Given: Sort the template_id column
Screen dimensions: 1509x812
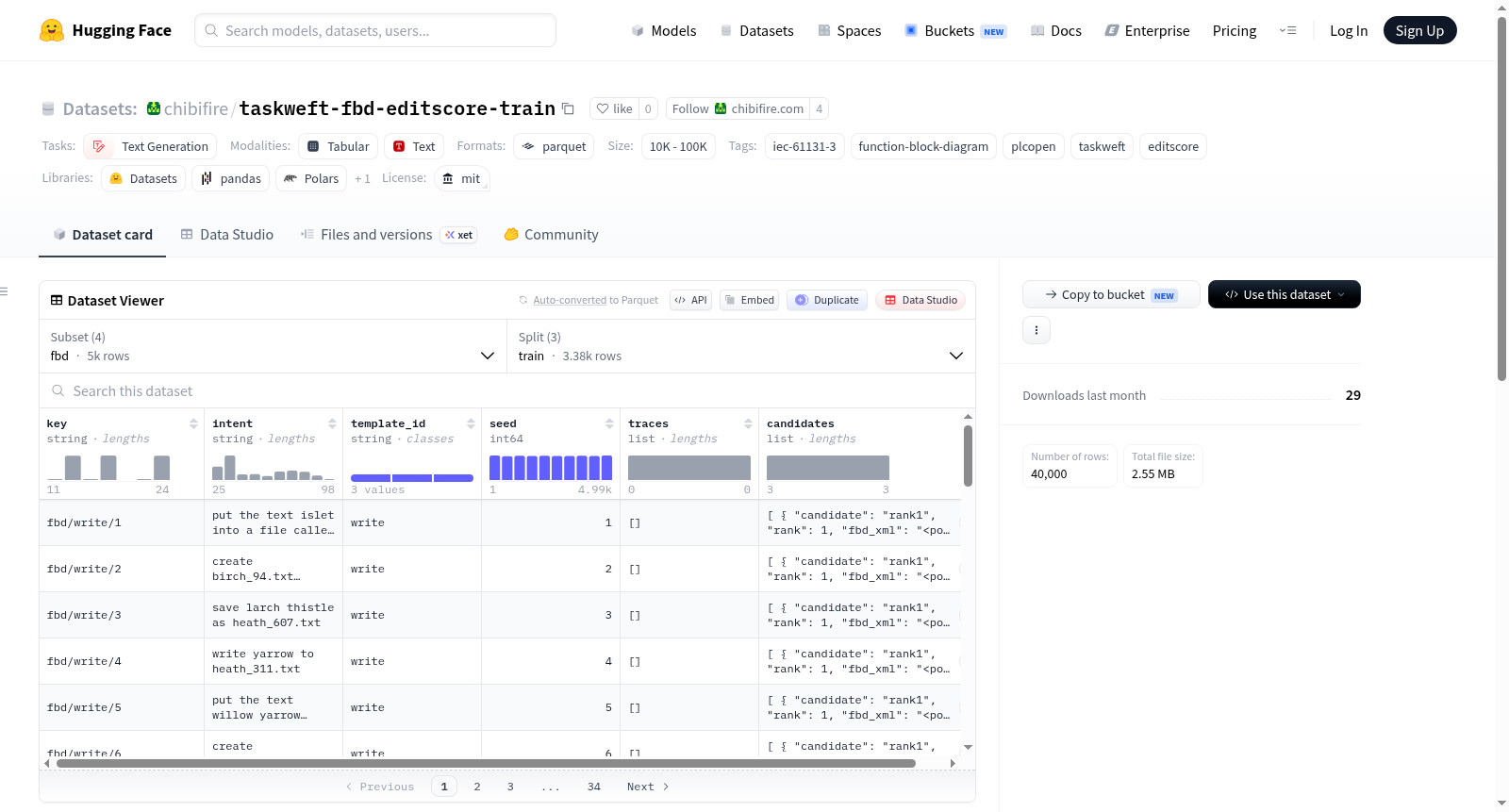Looking at the screenshot, I should click(471, 423).
